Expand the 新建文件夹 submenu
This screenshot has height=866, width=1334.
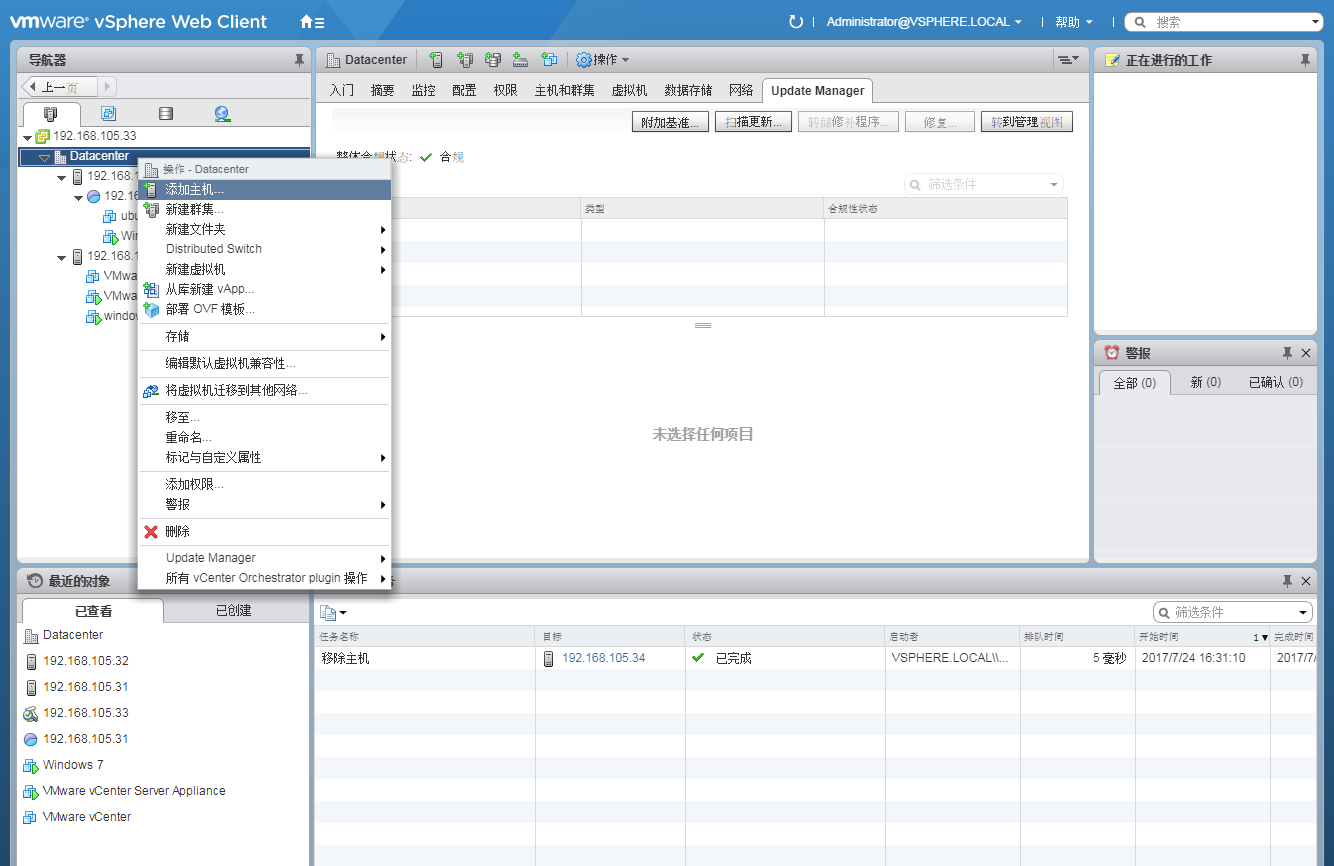coord(265,229)
